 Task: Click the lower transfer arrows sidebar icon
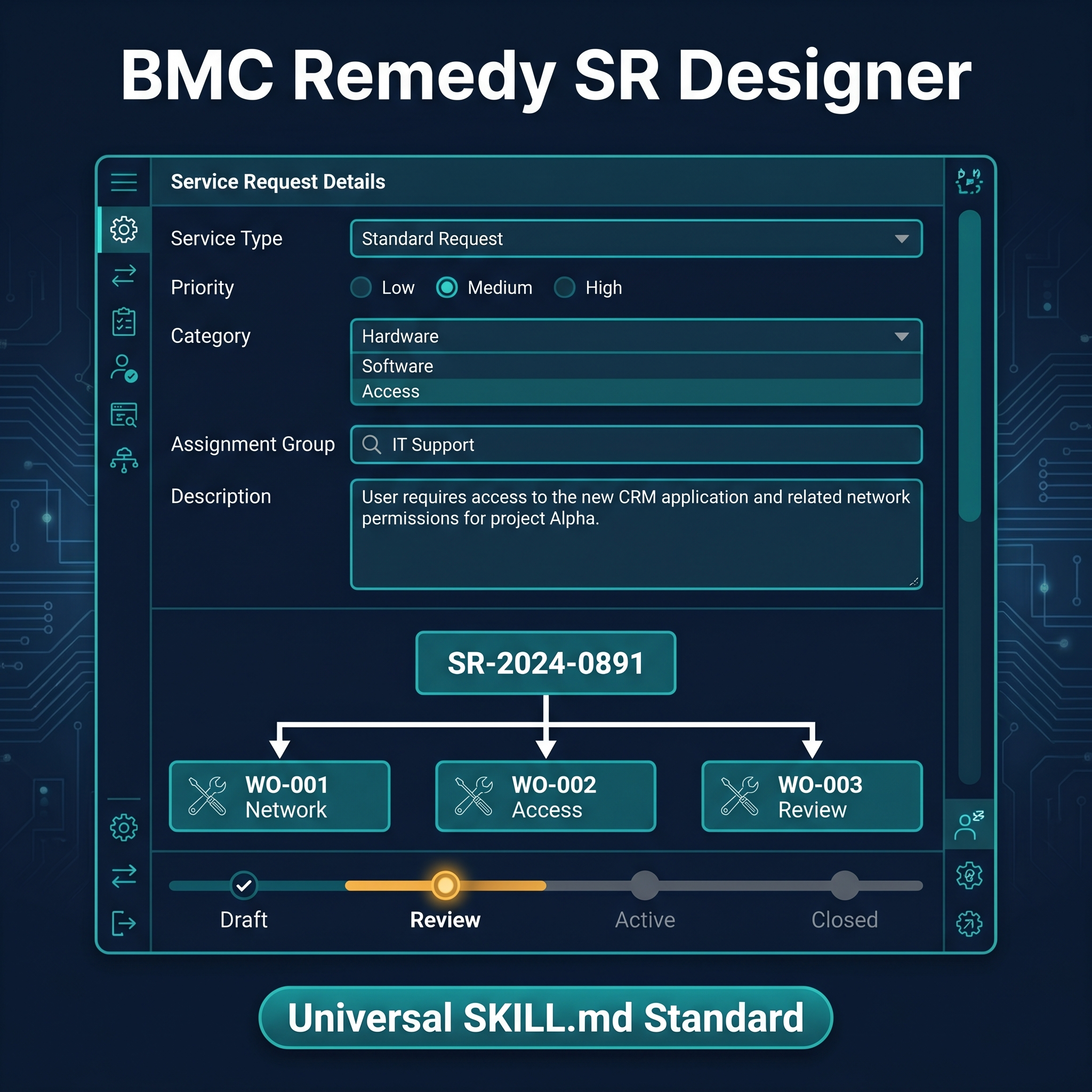tap(124, 876)
